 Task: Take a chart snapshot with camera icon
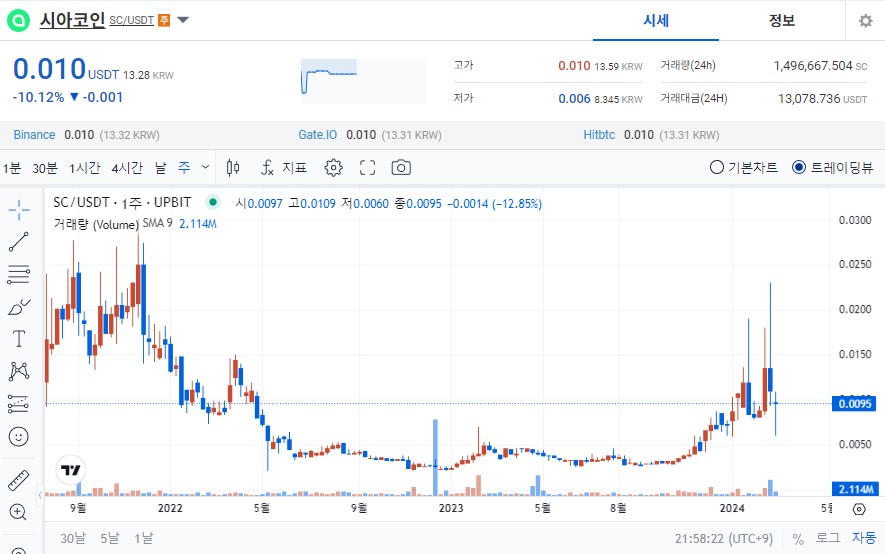coord(401,168)
